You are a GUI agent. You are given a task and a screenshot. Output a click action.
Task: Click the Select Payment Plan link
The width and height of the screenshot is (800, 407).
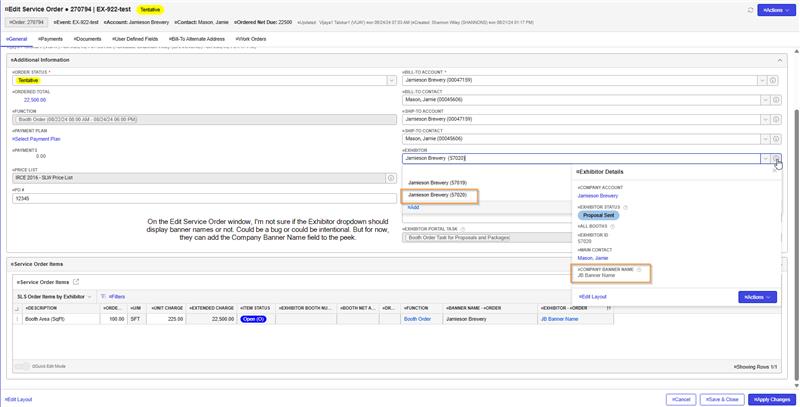[36, 139]
